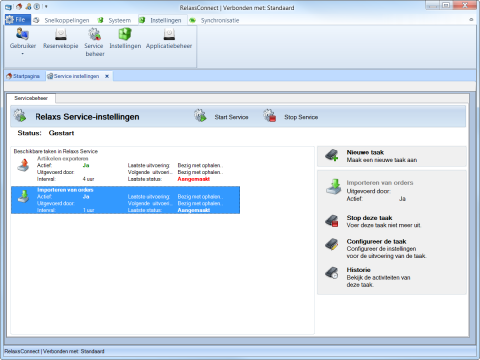Open Service beheer from the ribbon
The width and height of the screenshot is (480, 360).
[94, 42]
